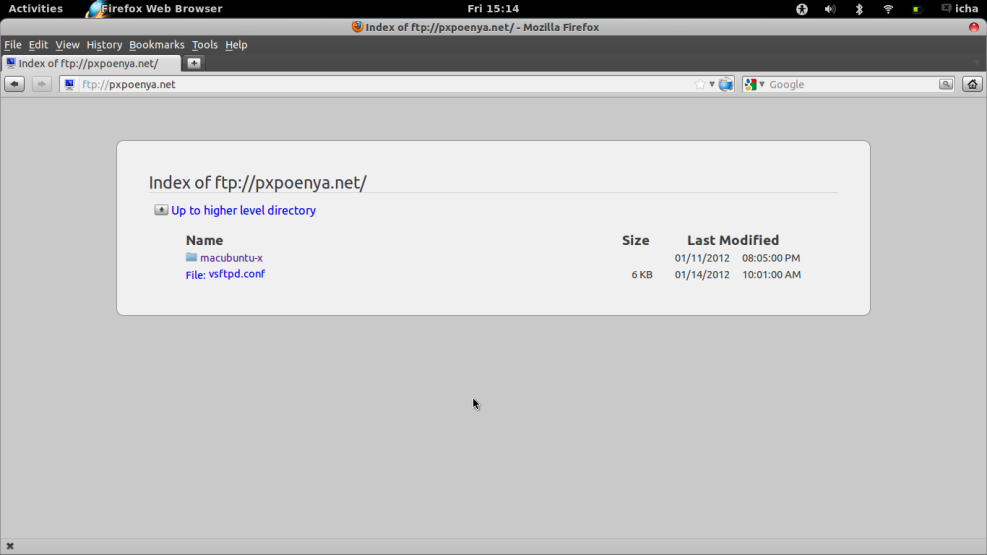Open the History menu
Screen dimensions: 987x555
[104, 45]
